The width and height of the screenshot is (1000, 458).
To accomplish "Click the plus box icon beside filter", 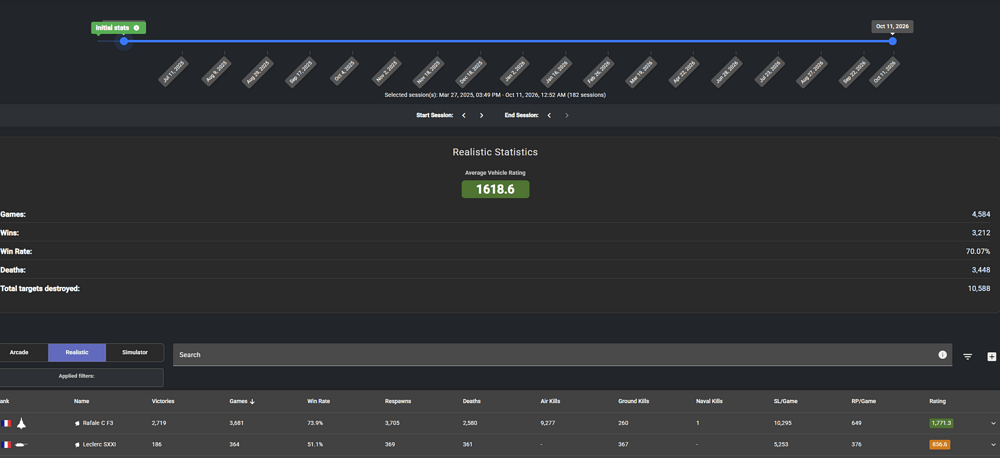I will point(991,357).
